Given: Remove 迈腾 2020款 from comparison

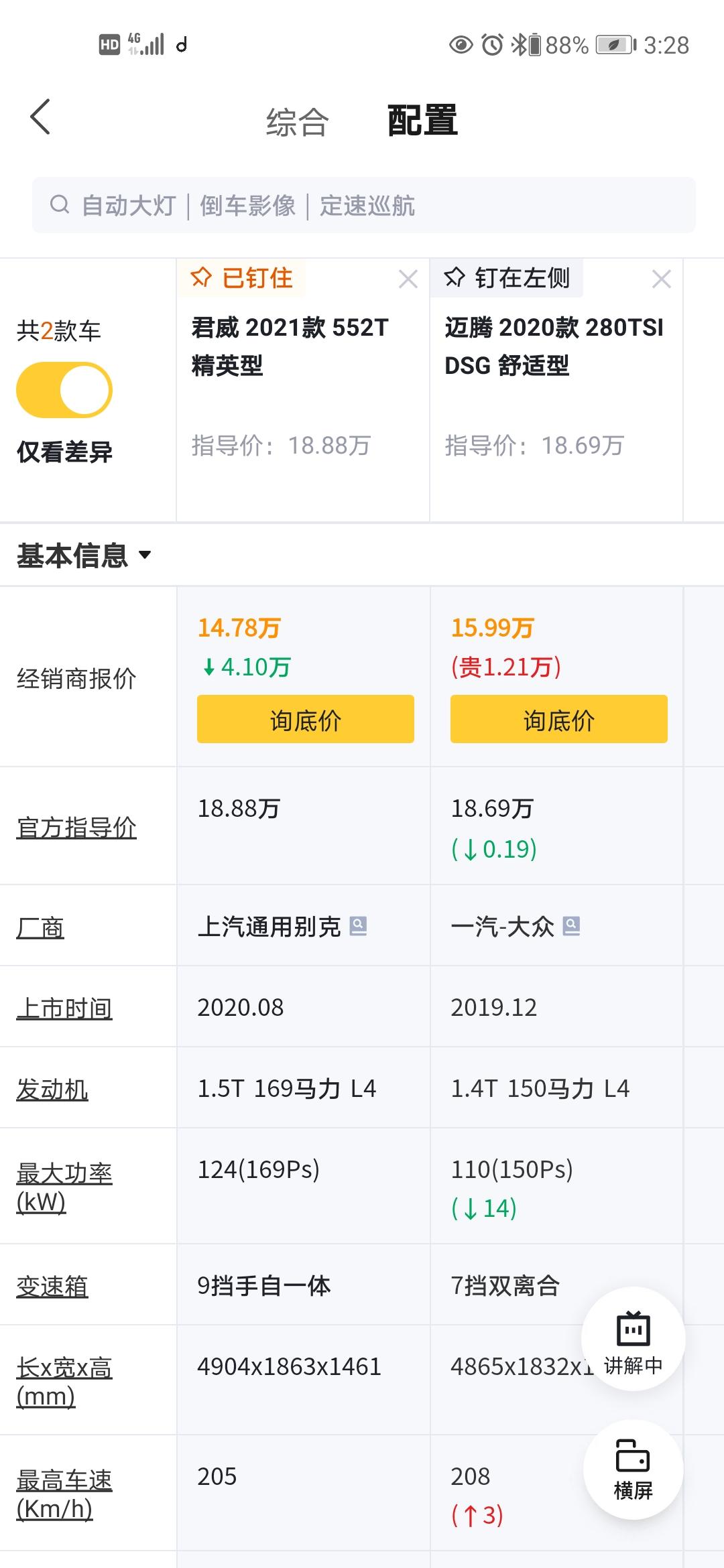Looking at the screenshot, I should (661, 279).
